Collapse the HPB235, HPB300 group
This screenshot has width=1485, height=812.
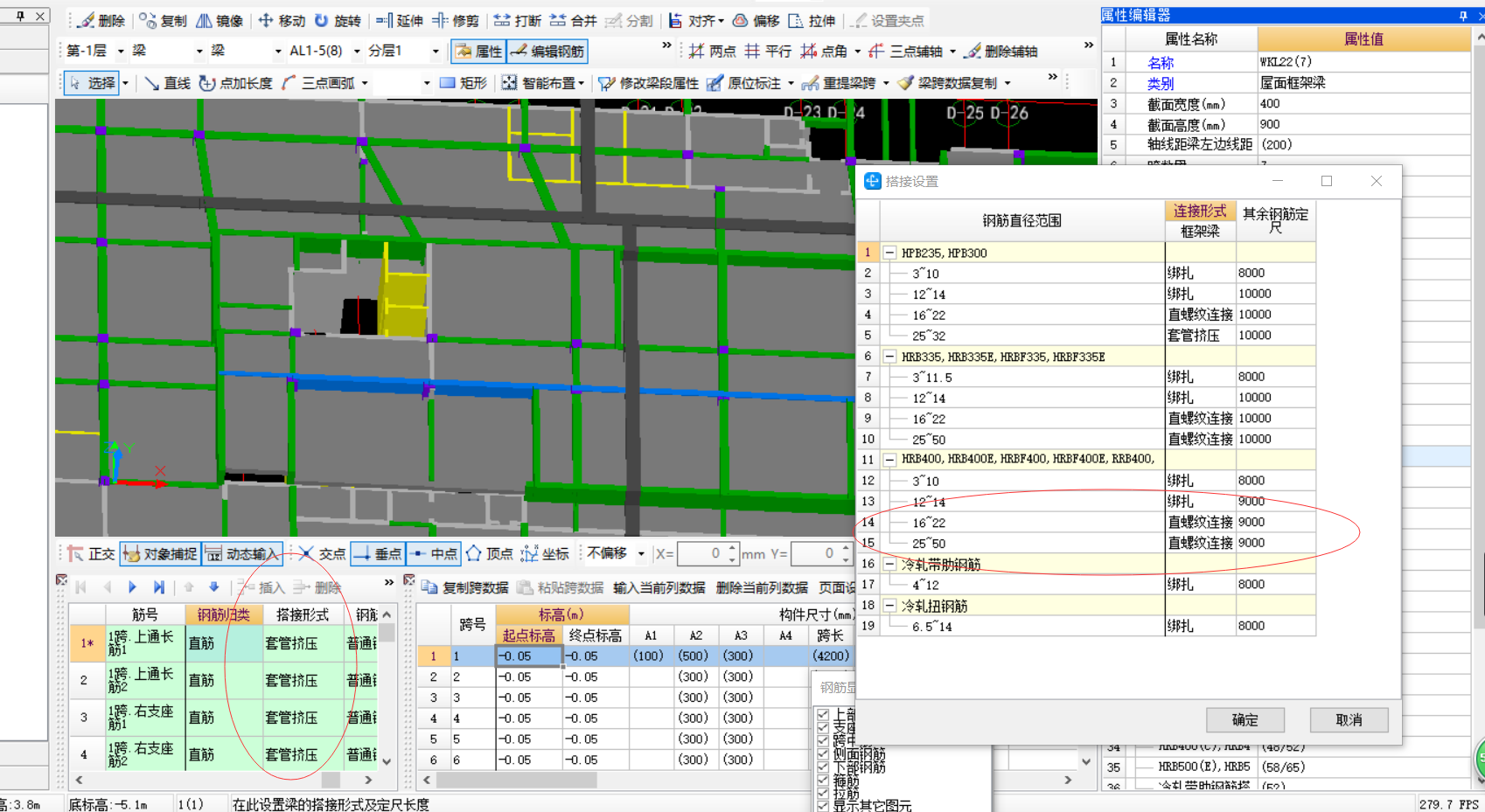[889, 253]
